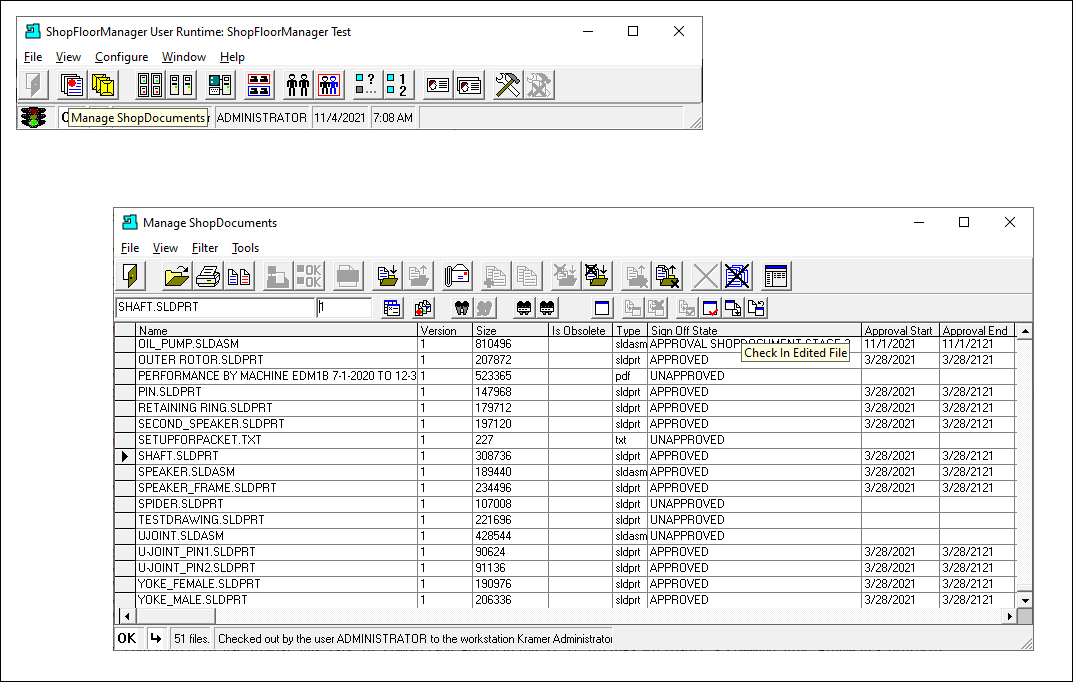Click the Is Obsolete column header

click(580, 330)
